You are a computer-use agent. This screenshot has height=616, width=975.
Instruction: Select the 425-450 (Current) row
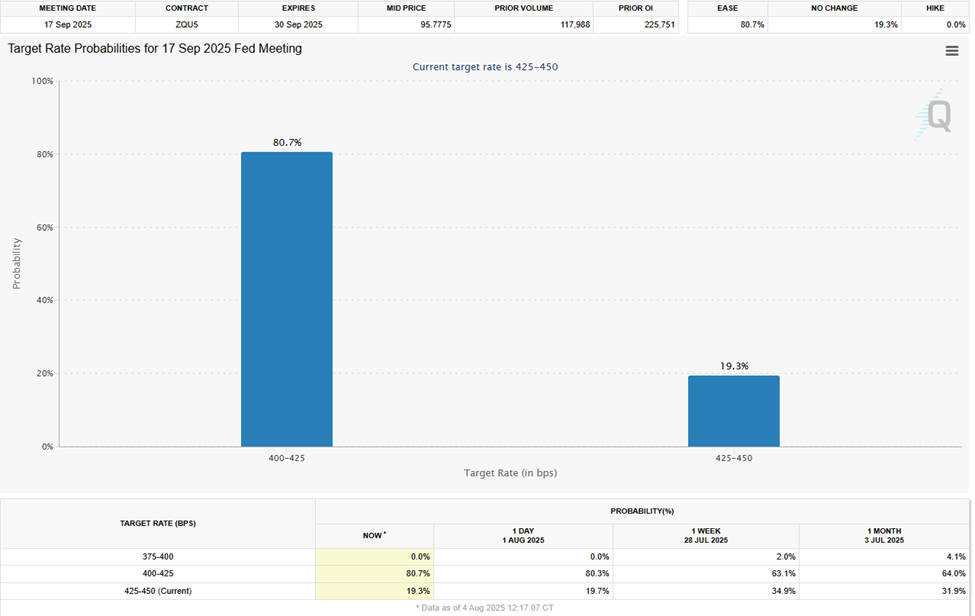pyautogui.click(x=158, y=590)
